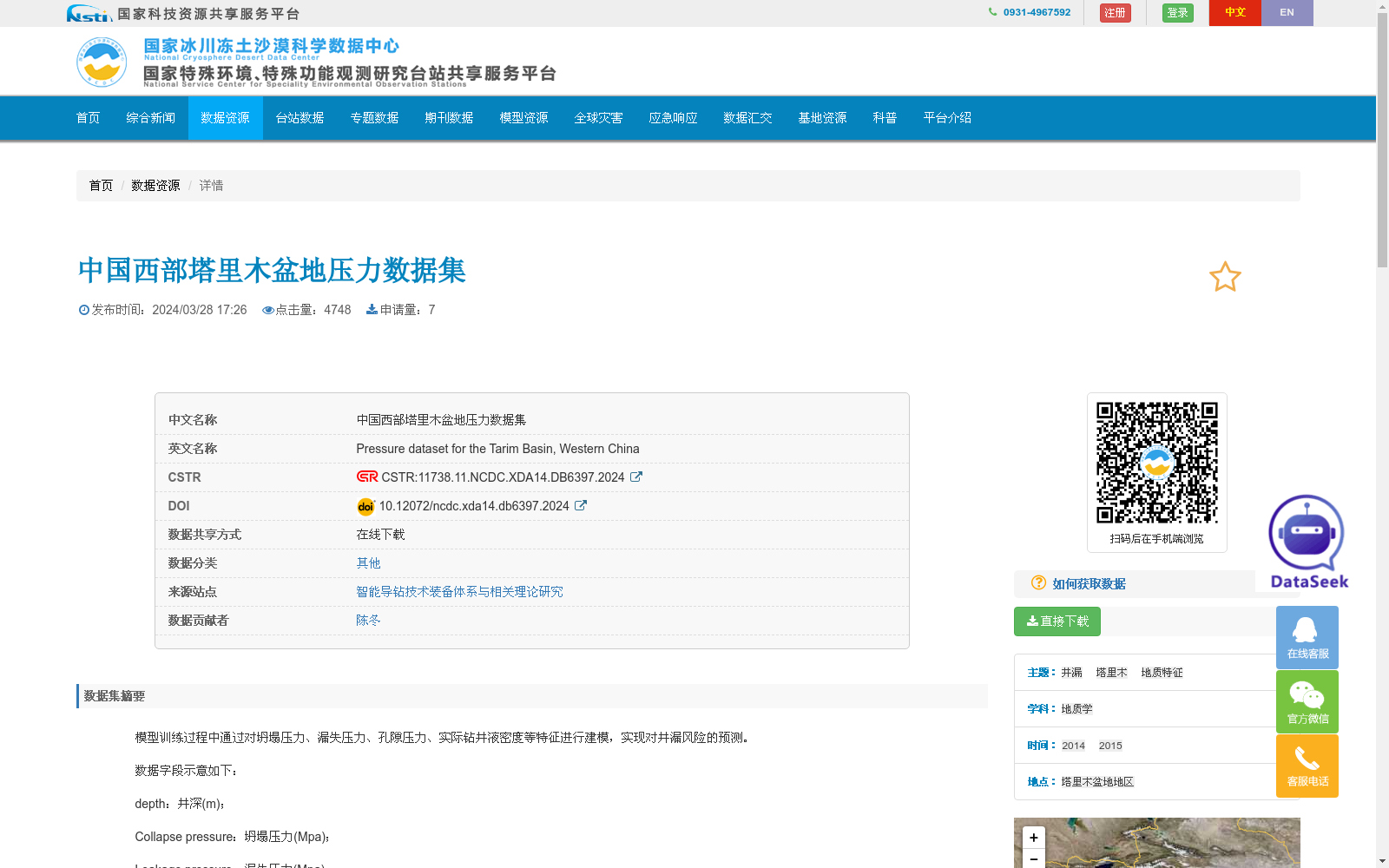Click the scrollbar down arrow
Screen dimensions: 1389x868
[x=1382, y=861]
